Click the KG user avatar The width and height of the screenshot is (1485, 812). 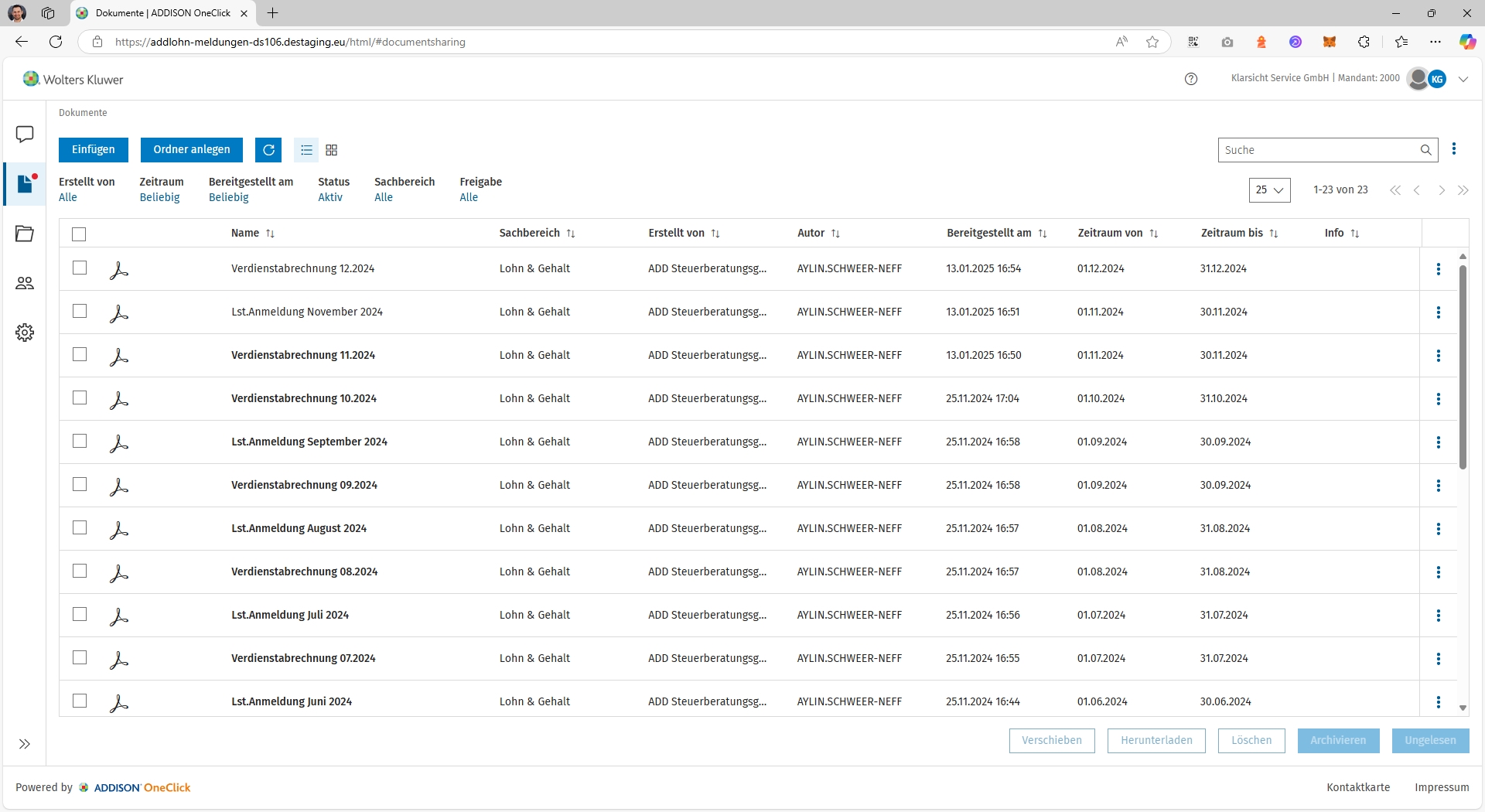[x=1437, y=79]
